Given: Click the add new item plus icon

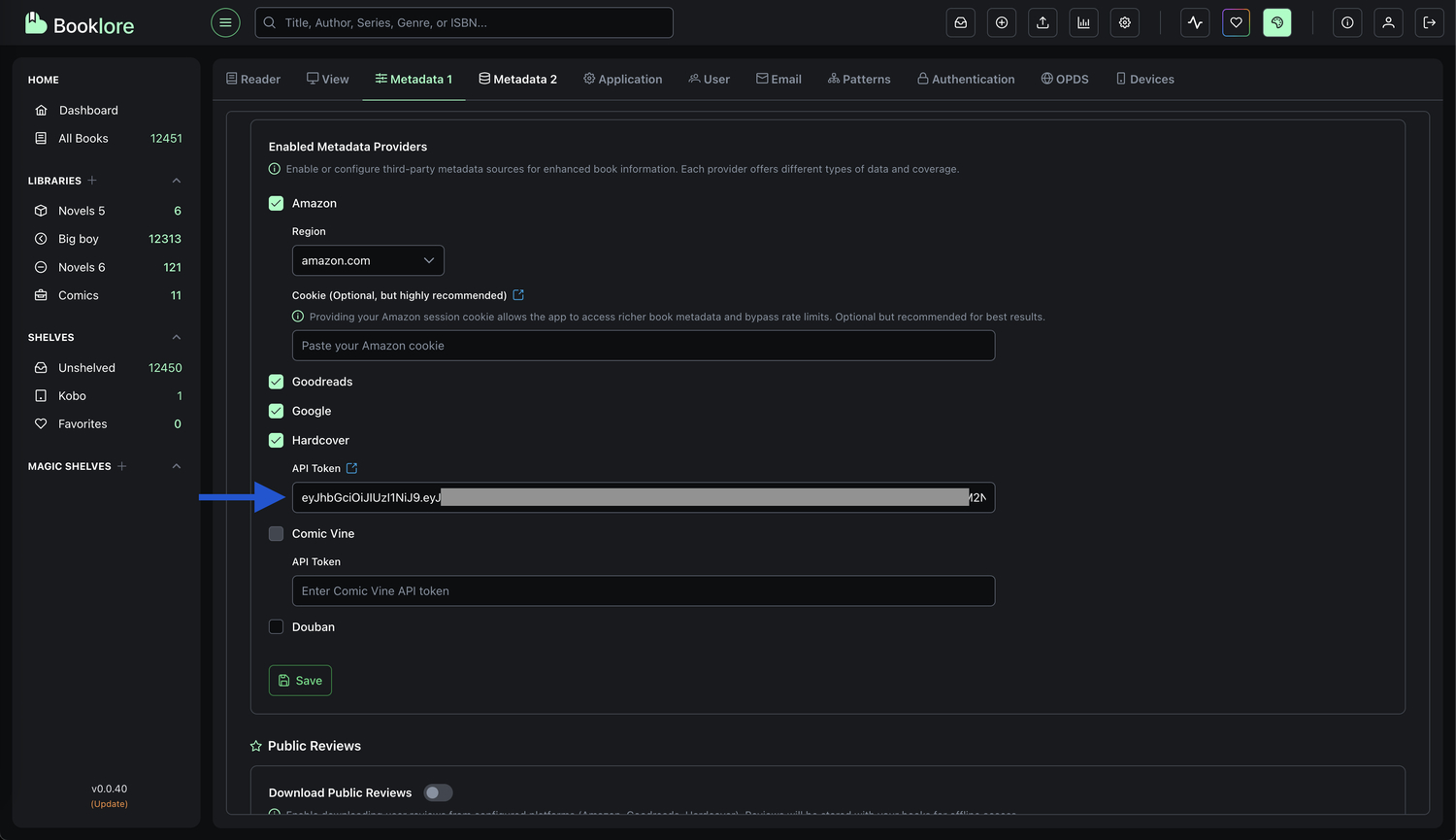Looking at the screenshot, I should tap(1001, 22).
